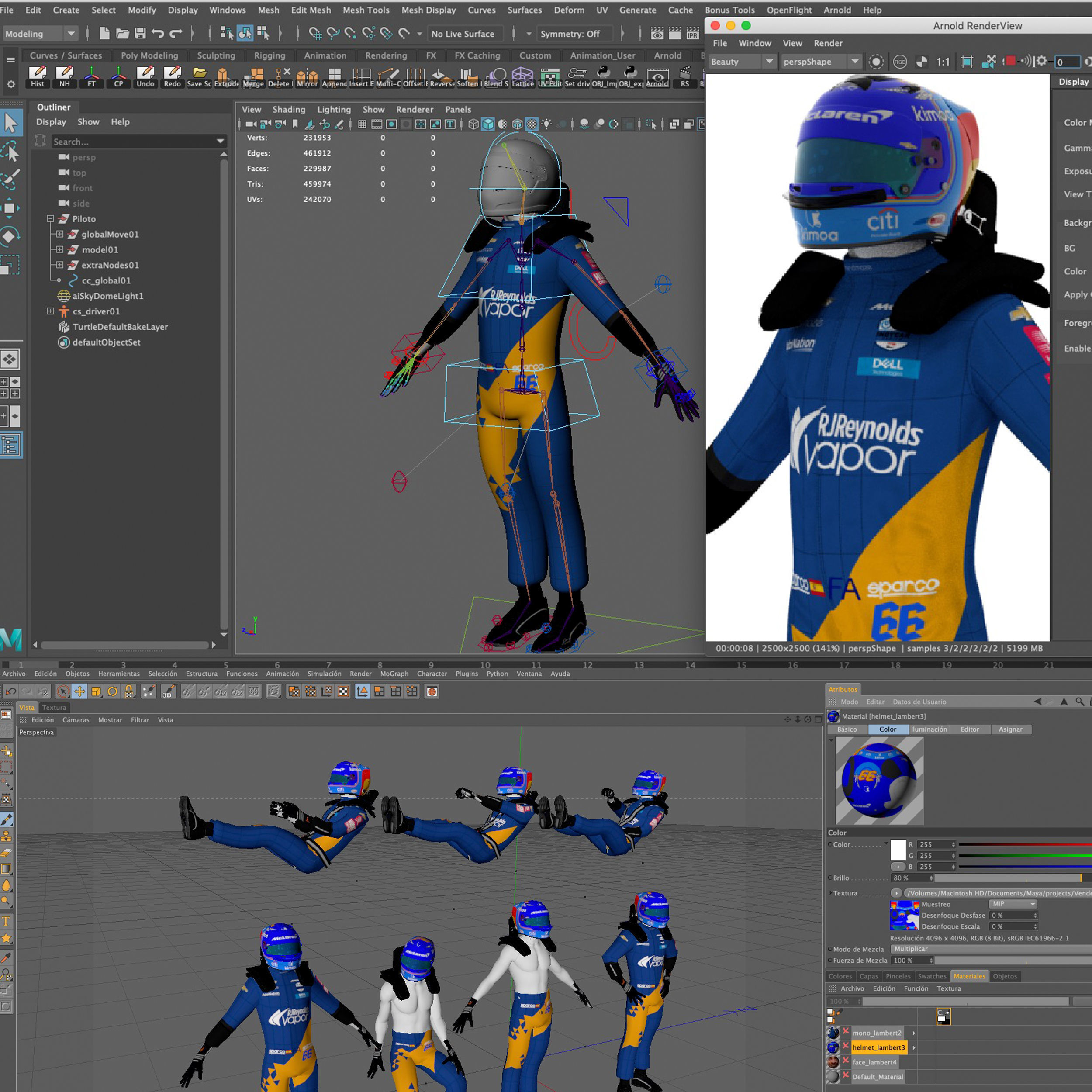1092x1092 pixels.
Task: Expand the cs_driver01 node
Action: click(x=50, y=311)
